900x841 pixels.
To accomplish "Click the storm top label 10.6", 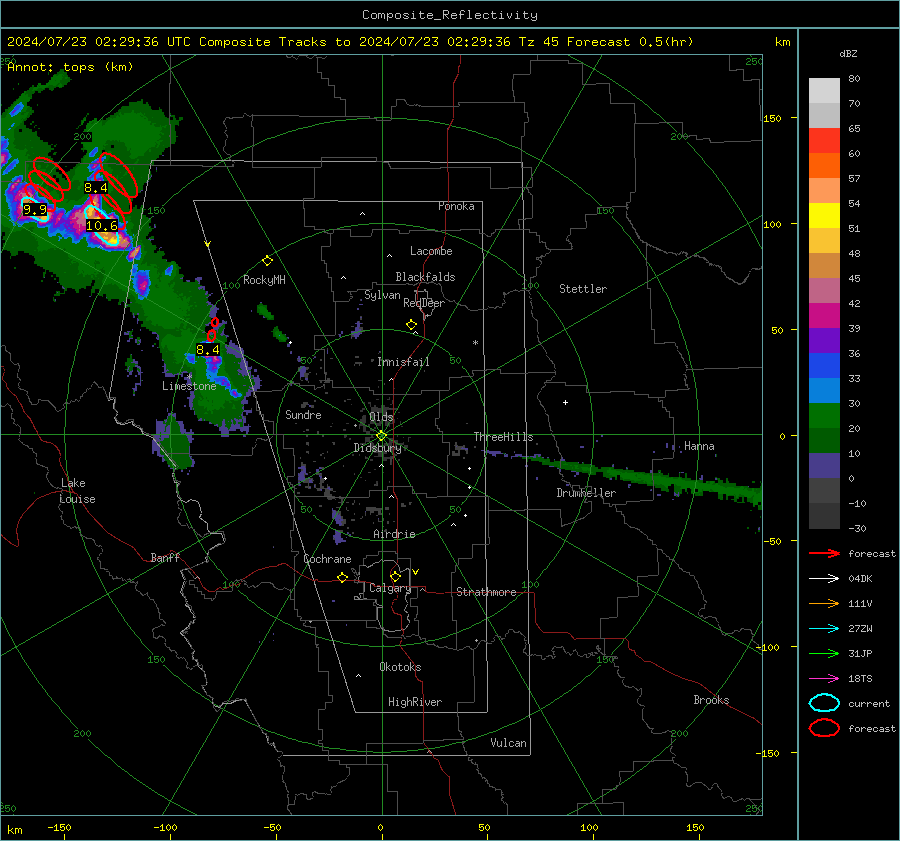I will pos(102,226).
